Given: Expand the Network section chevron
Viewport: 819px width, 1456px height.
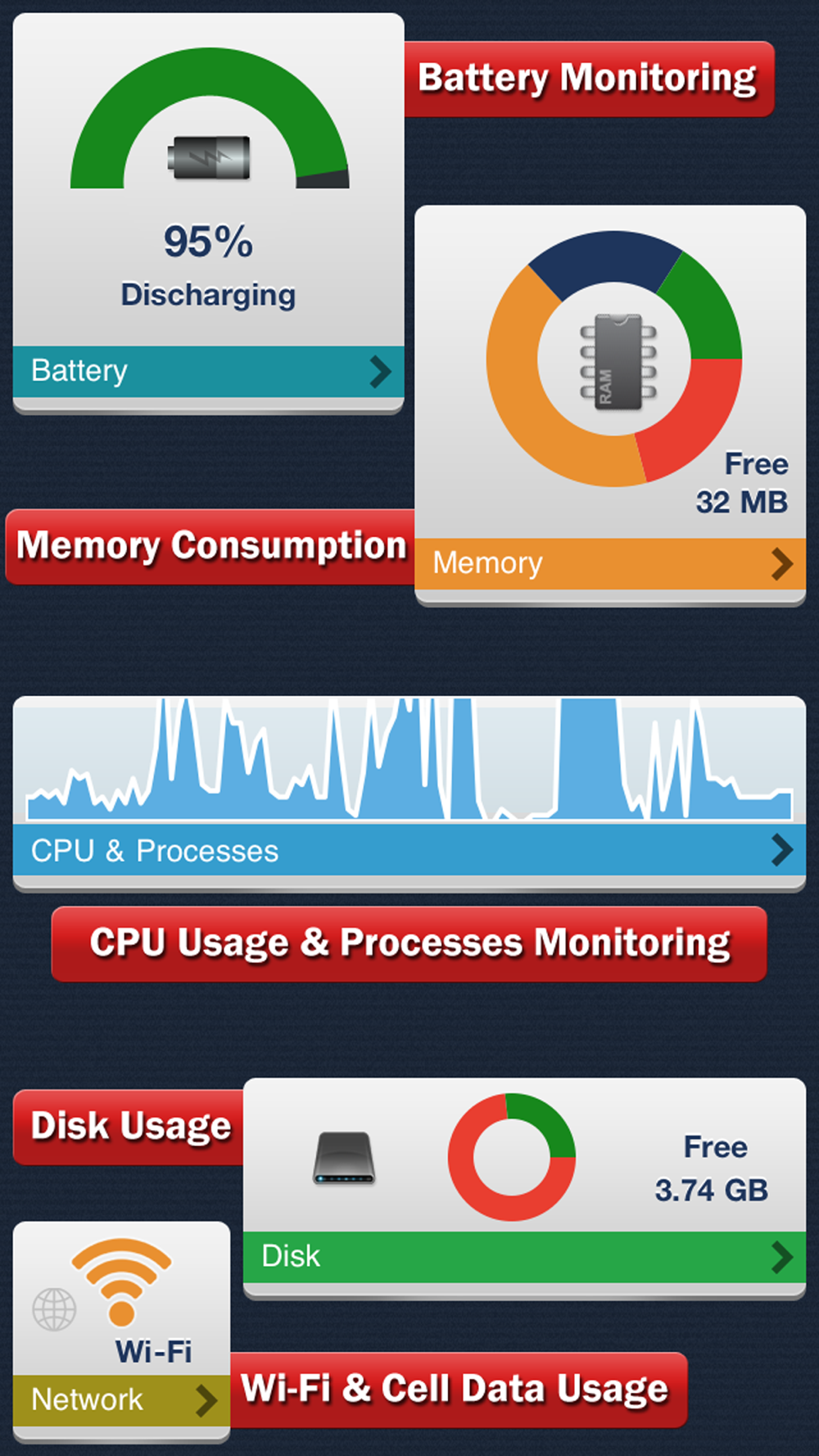Looking at the screenshot, I should pyautogui.click(x=206, y=1400).
